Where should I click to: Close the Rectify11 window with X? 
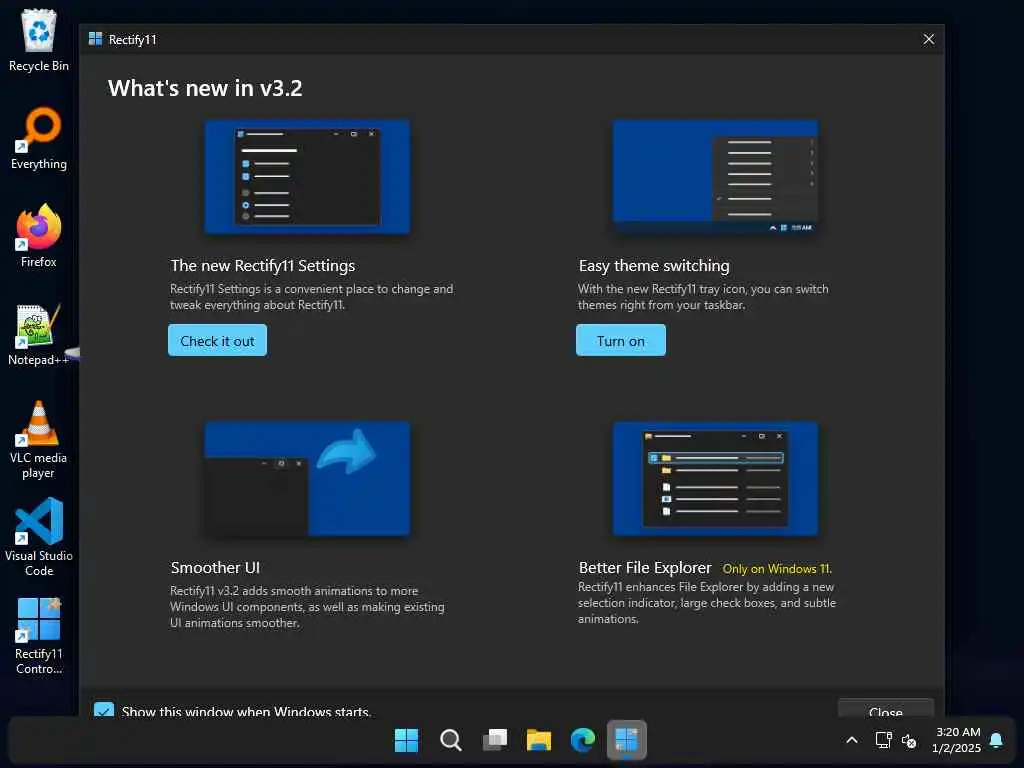929,39
